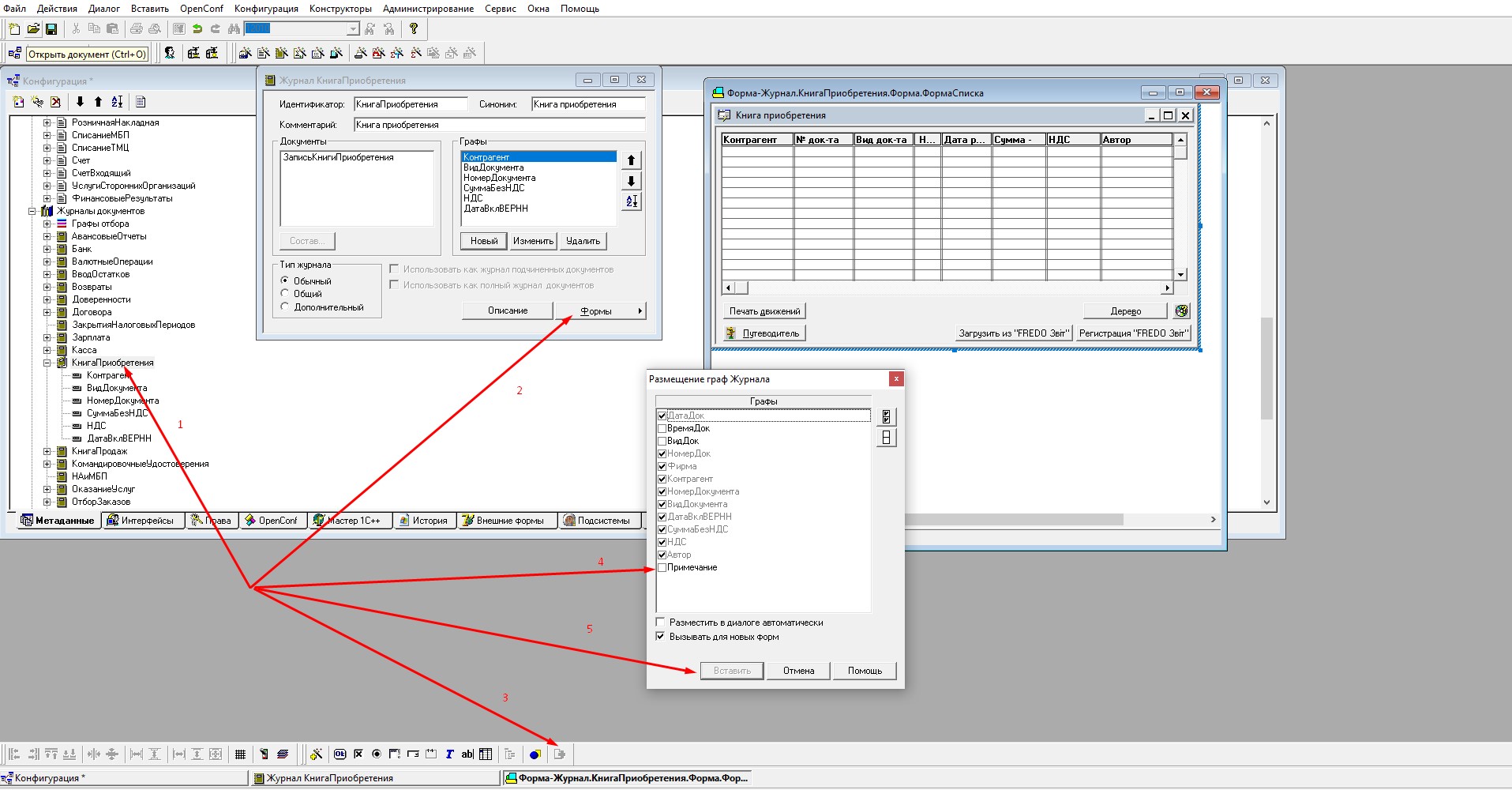
Task: Click the New document toolbar icon
Action: coord(14,29)
